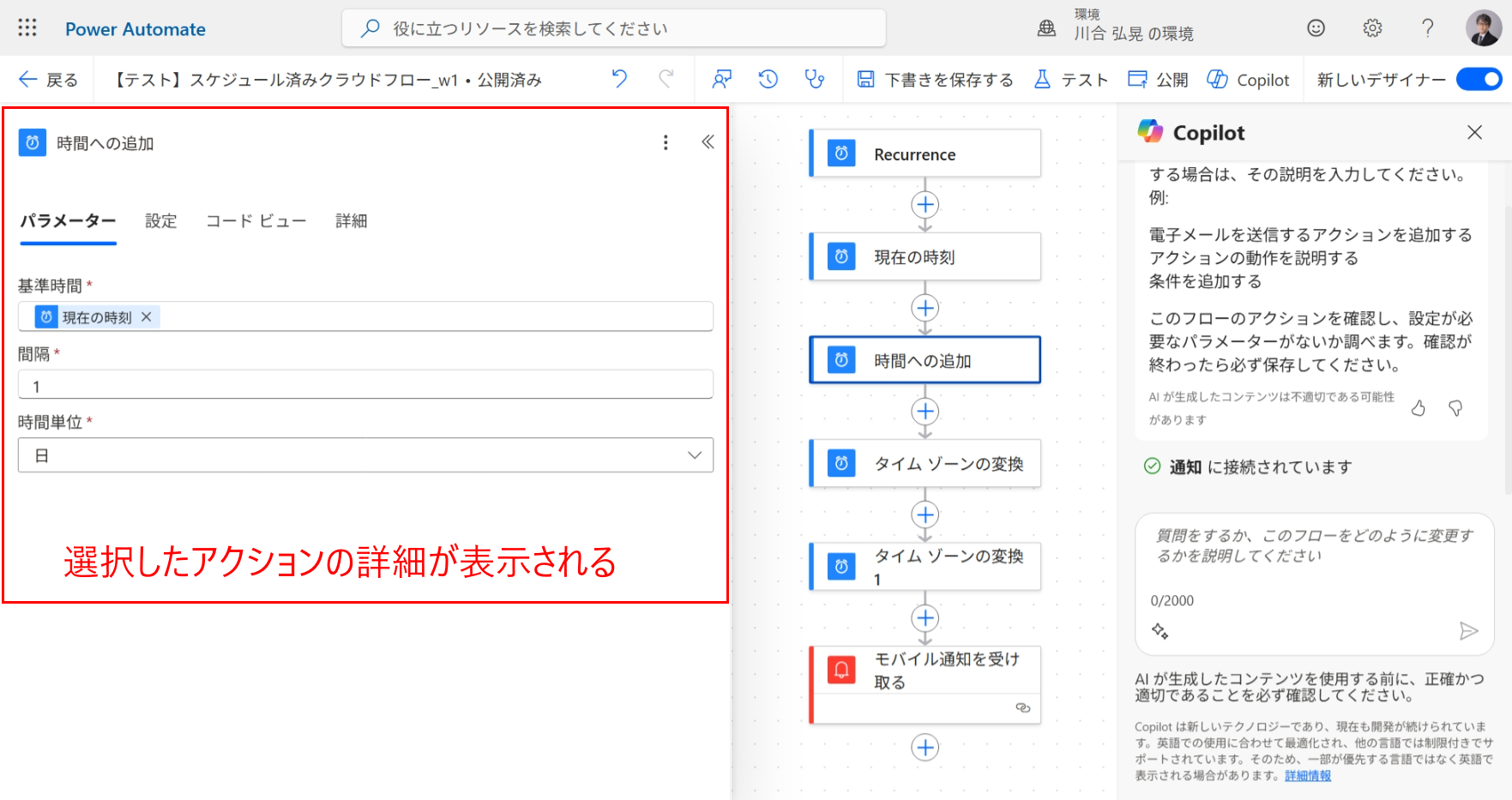Select the モバイル通知を受け取る action card
1512x800 pixels.
(926, 671)
